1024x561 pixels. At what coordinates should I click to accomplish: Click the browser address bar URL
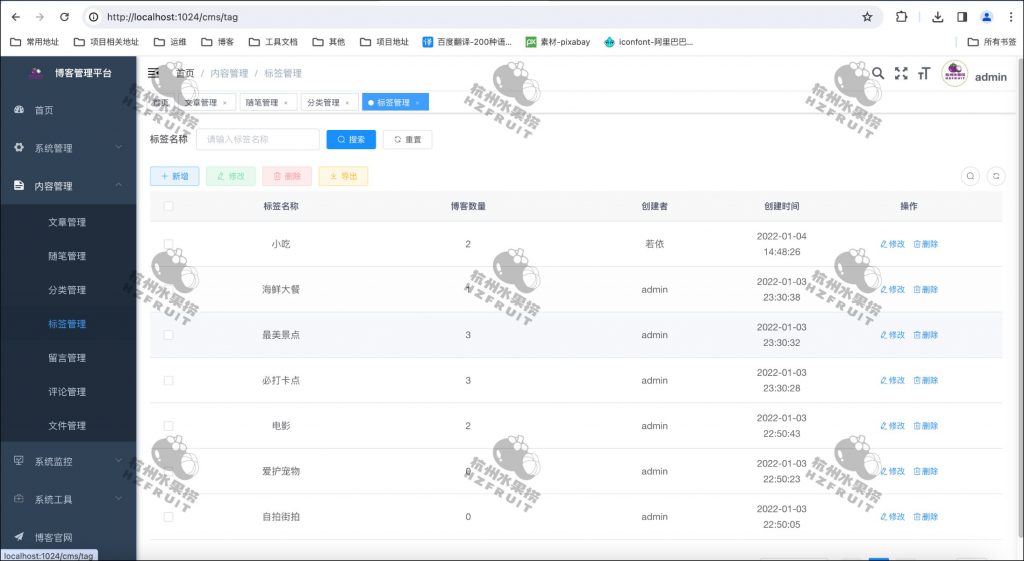172,17
